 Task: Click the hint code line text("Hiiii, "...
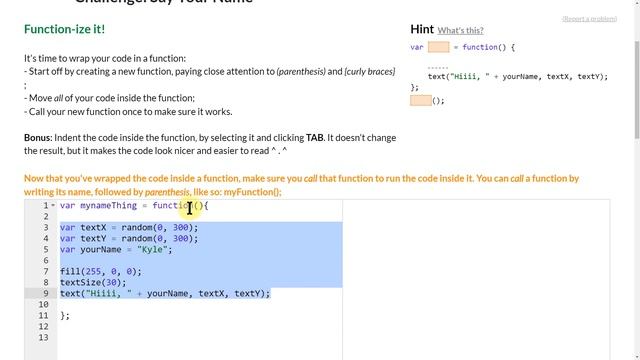(518, 76)
